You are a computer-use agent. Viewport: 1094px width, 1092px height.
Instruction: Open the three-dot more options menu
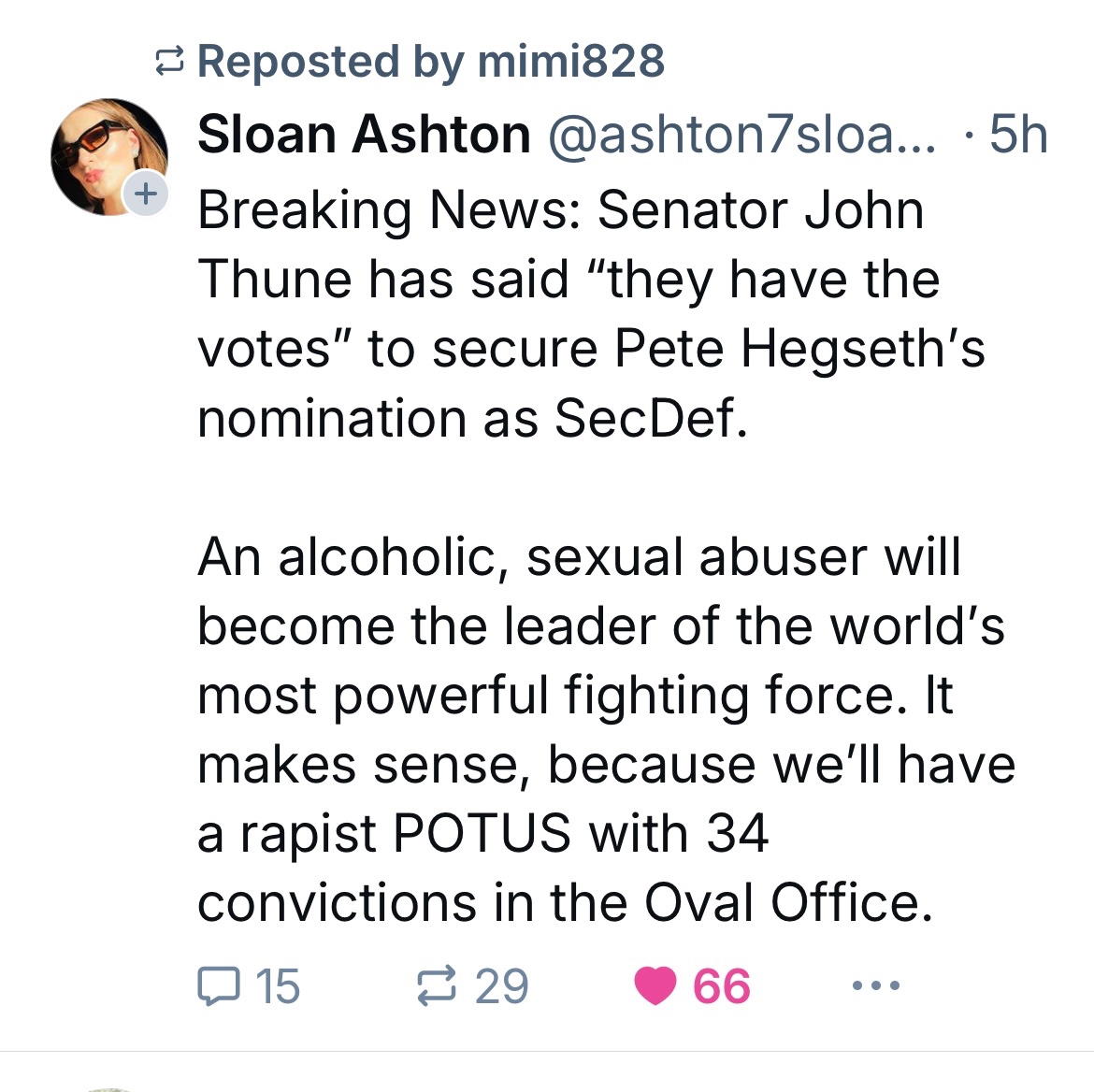coord(876,985)
